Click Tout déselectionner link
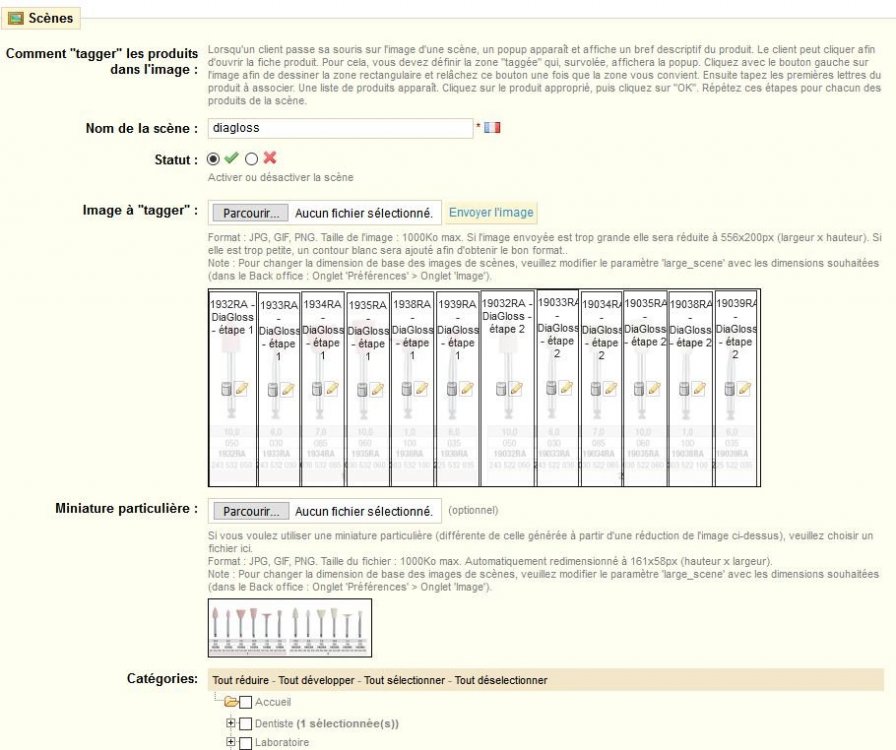This screenshot has width=896, height=750. coord(501,680)
